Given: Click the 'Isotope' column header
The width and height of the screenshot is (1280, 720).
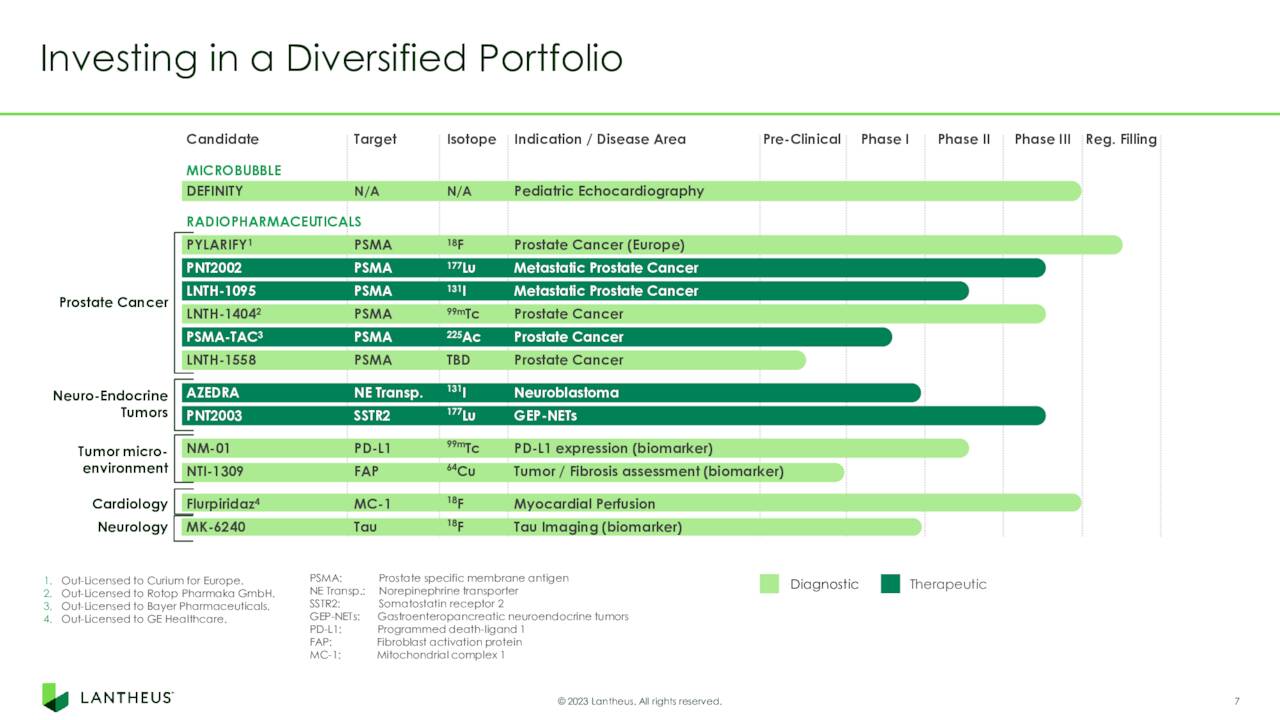Looking at the screenshot, I should [471, 139].
